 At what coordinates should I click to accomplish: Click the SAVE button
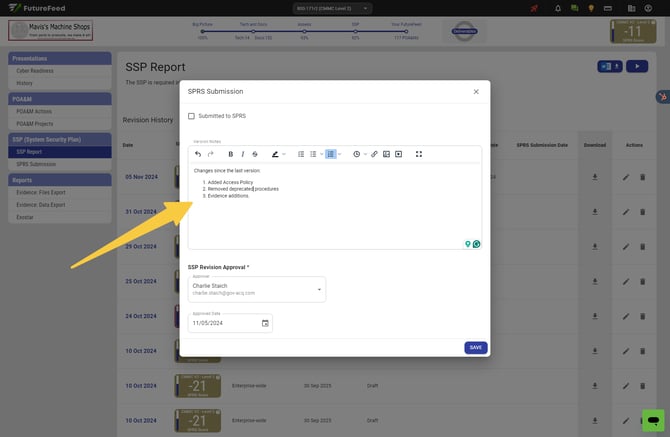(475, 347)
